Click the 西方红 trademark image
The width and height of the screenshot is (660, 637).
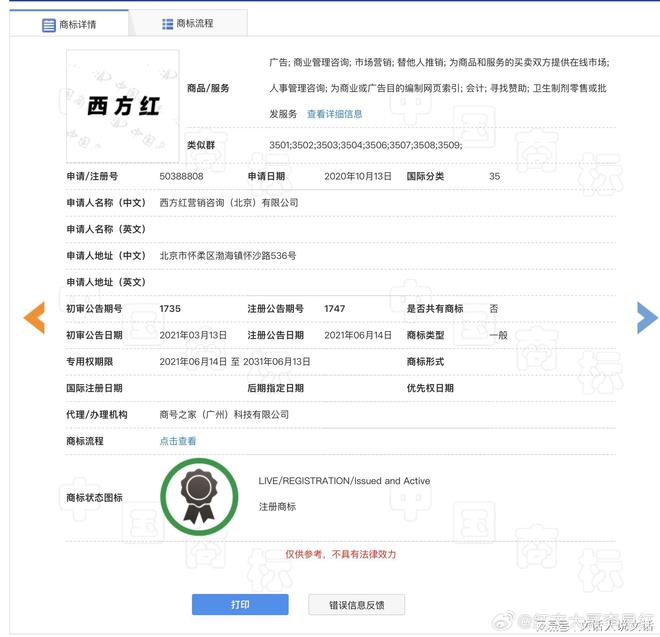(x=122, y=106)
